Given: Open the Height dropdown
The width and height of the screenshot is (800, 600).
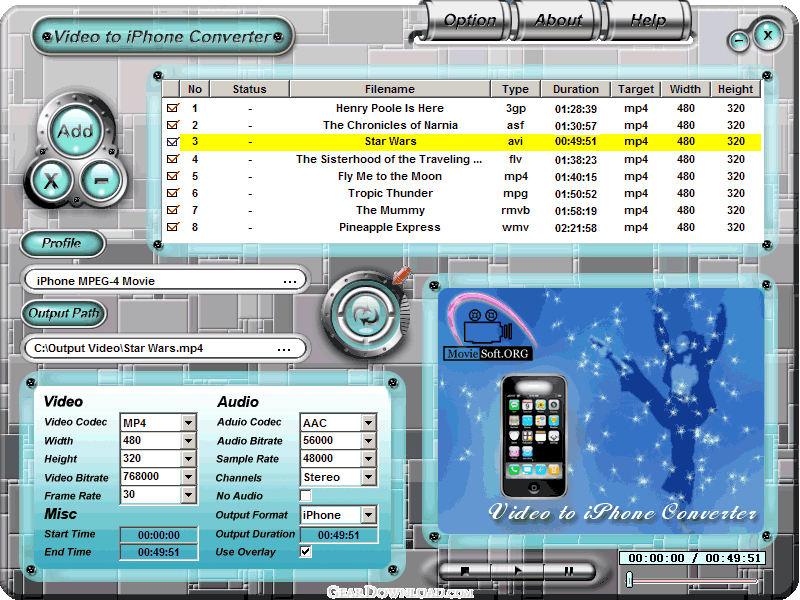Looking at the screenshot, I should click(x=188, y=459).
